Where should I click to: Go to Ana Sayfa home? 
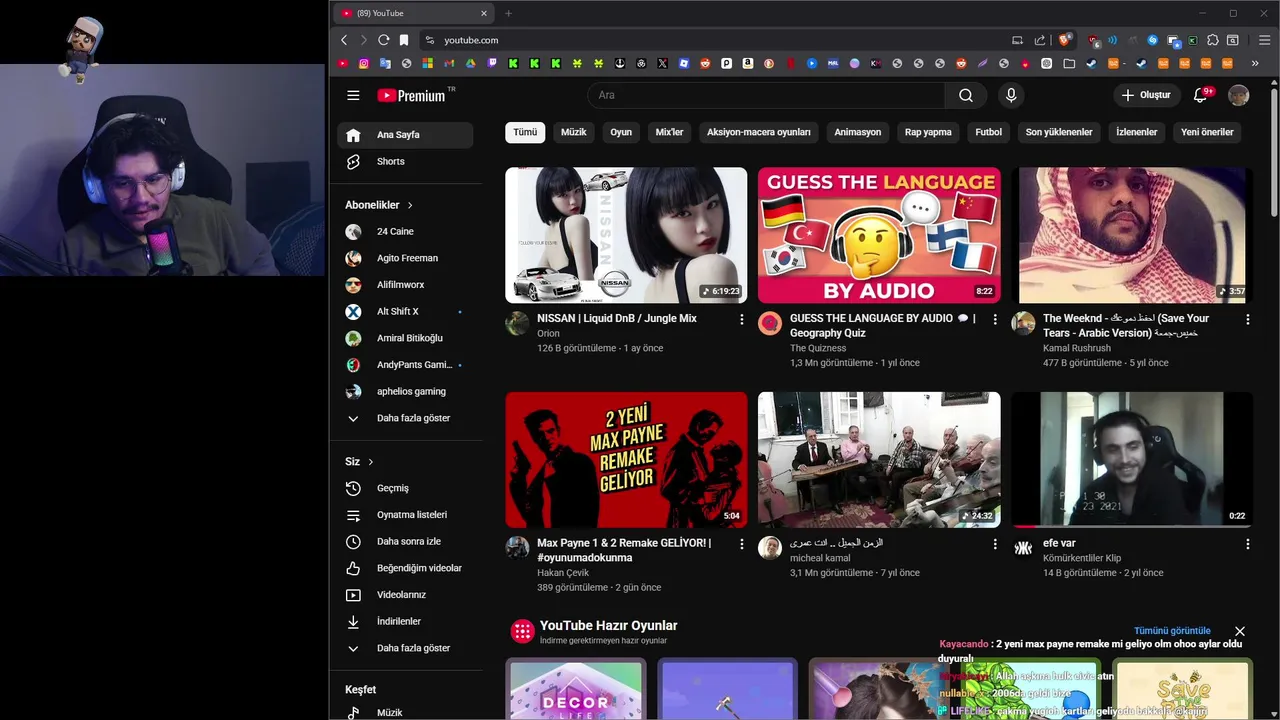click(405, 135)
